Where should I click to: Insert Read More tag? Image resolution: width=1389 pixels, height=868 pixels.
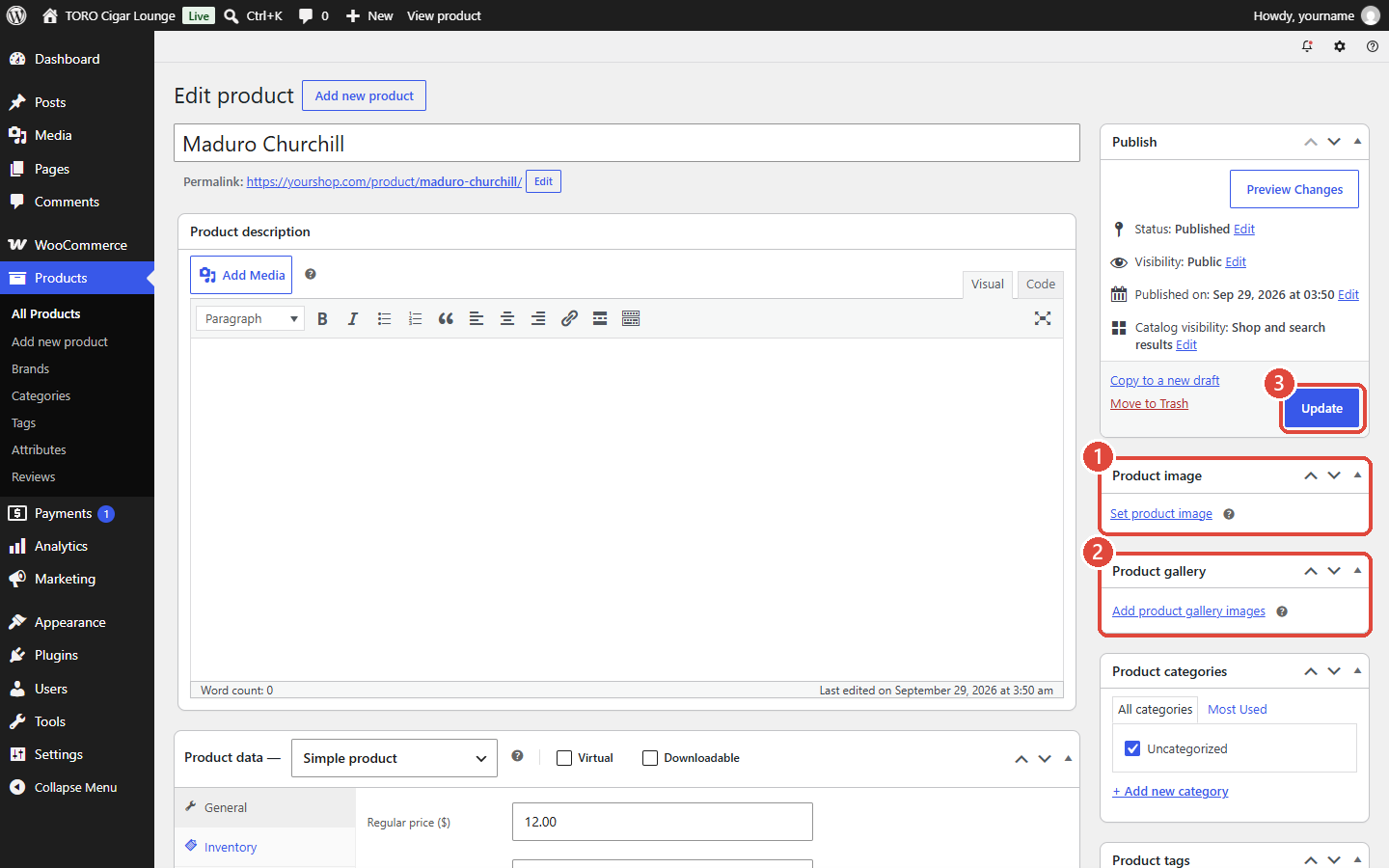600,318
